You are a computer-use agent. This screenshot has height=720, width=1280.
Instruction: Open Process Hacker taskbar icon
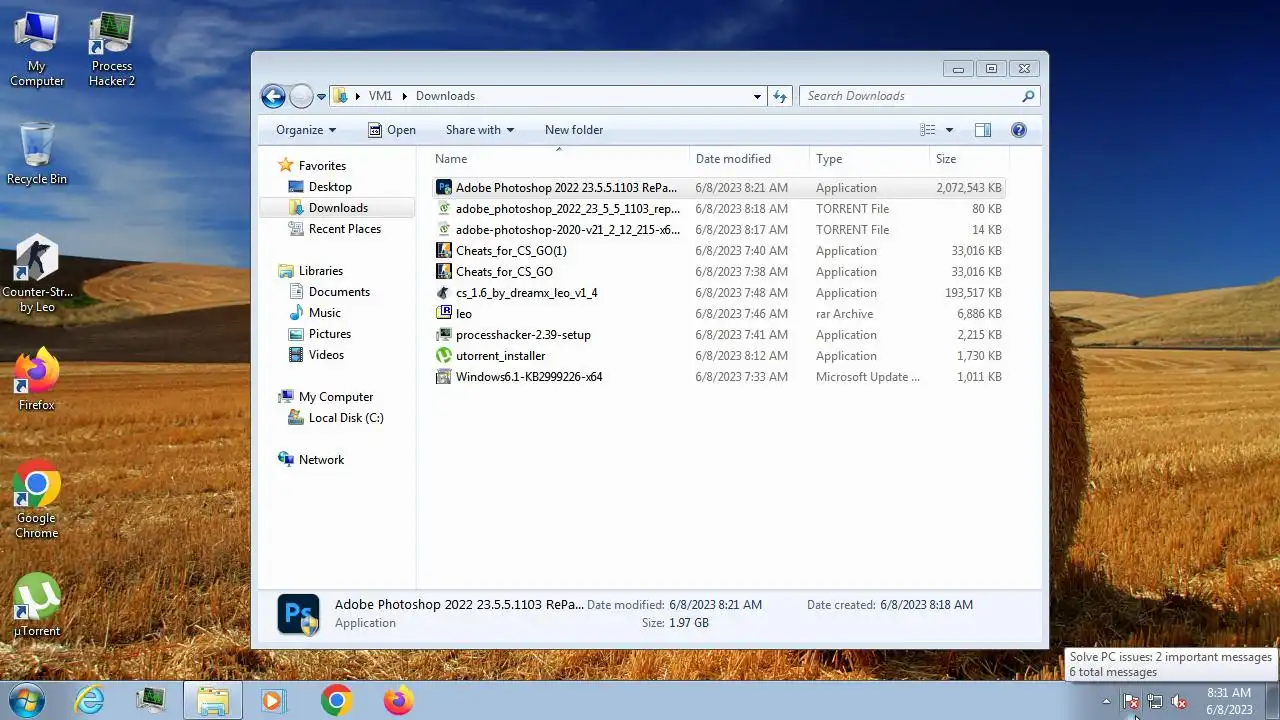click(151, 700)
